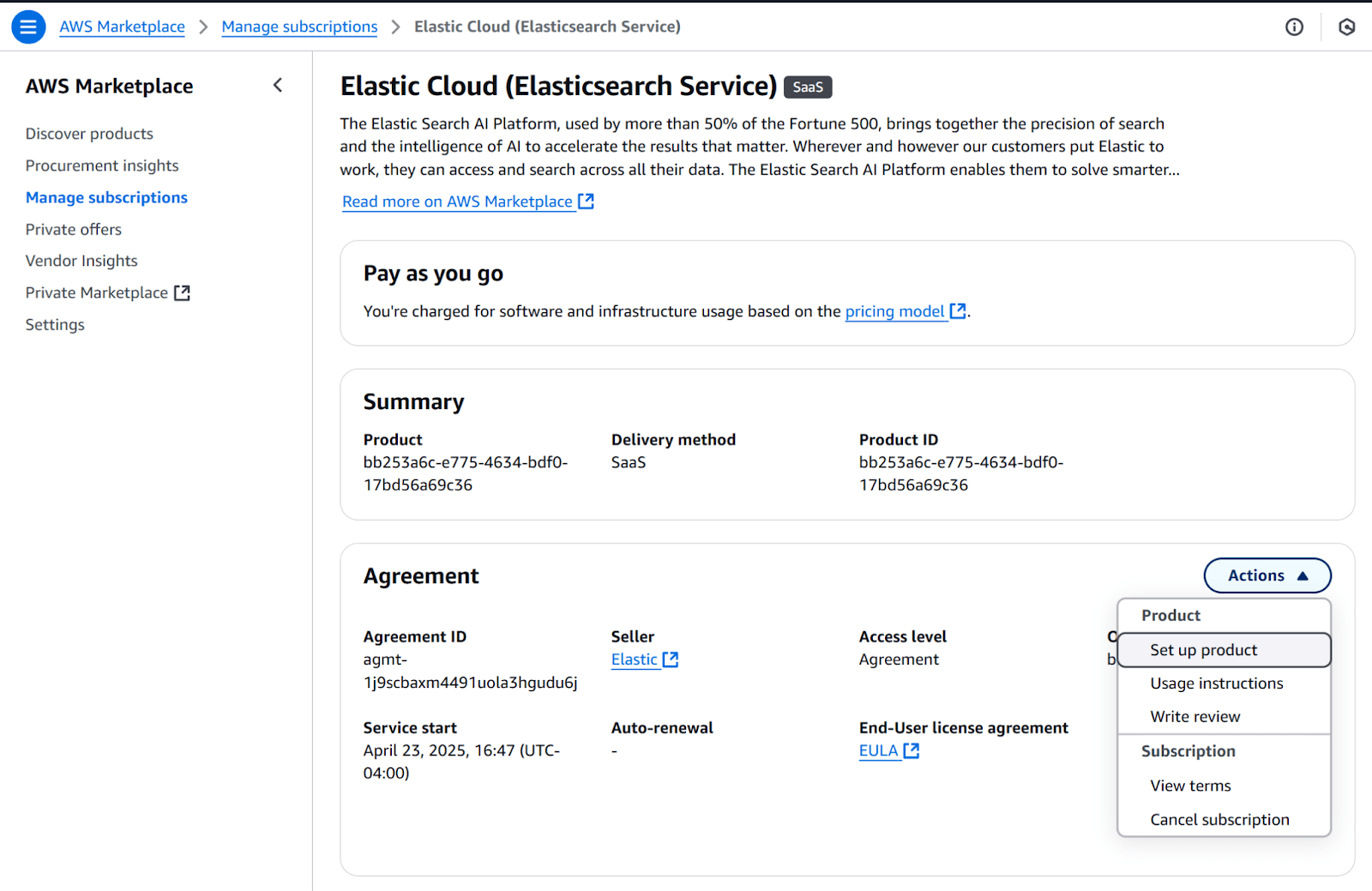Navigate to Procurement insights
Screen dimensions: 1372x891
pyautogui.click(x=102, y=166)
